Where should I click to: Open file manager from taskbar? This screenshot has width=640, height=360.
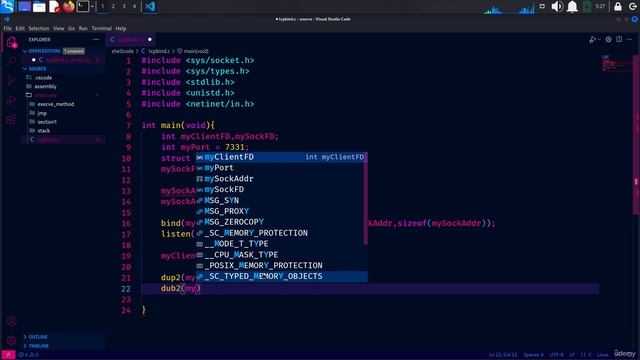pos(39,7)
